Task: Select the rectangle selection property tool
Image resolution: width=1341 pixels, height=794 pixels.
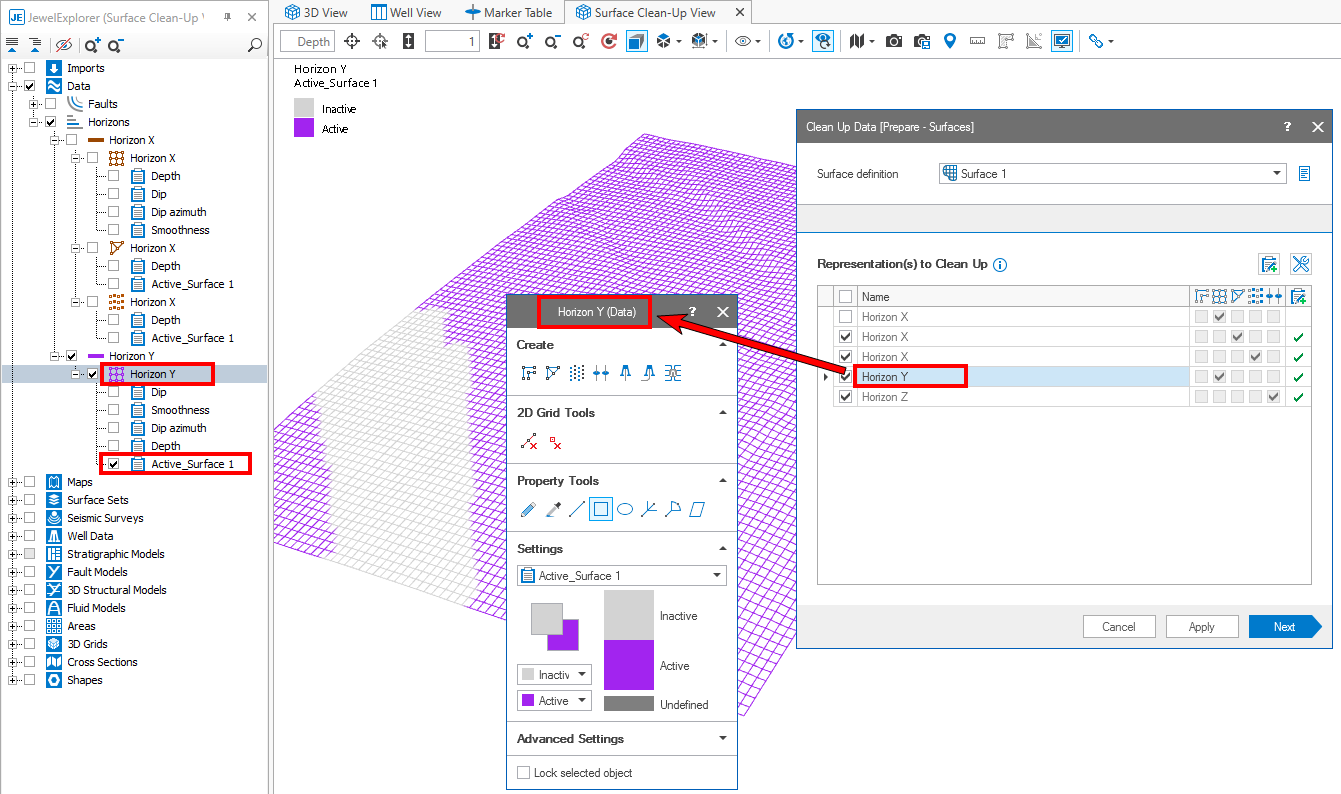Action: (601, 509)
